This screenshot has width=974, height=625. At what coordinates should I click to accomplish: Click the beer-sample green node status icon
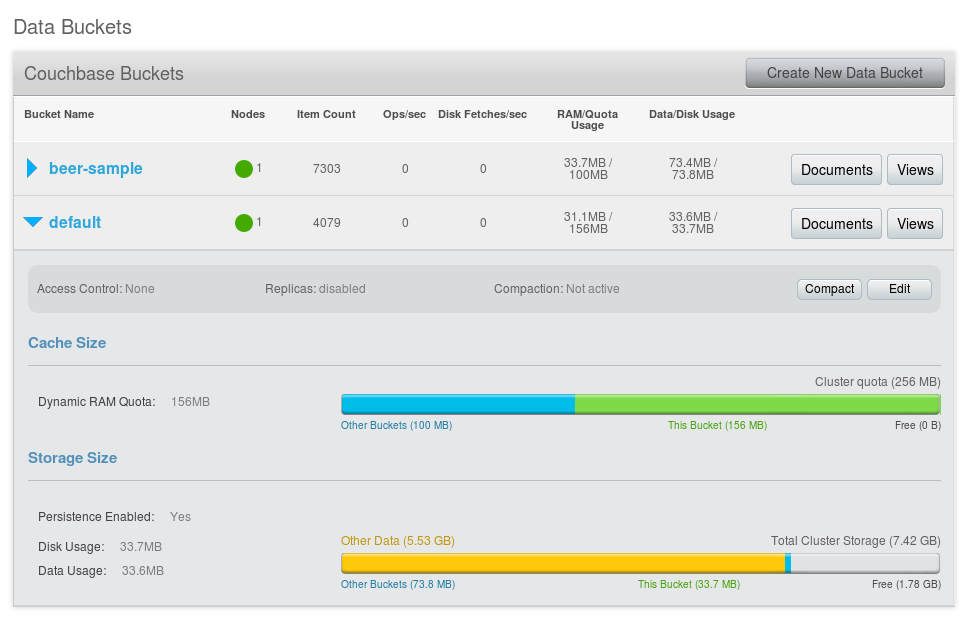tap(244, 169)
